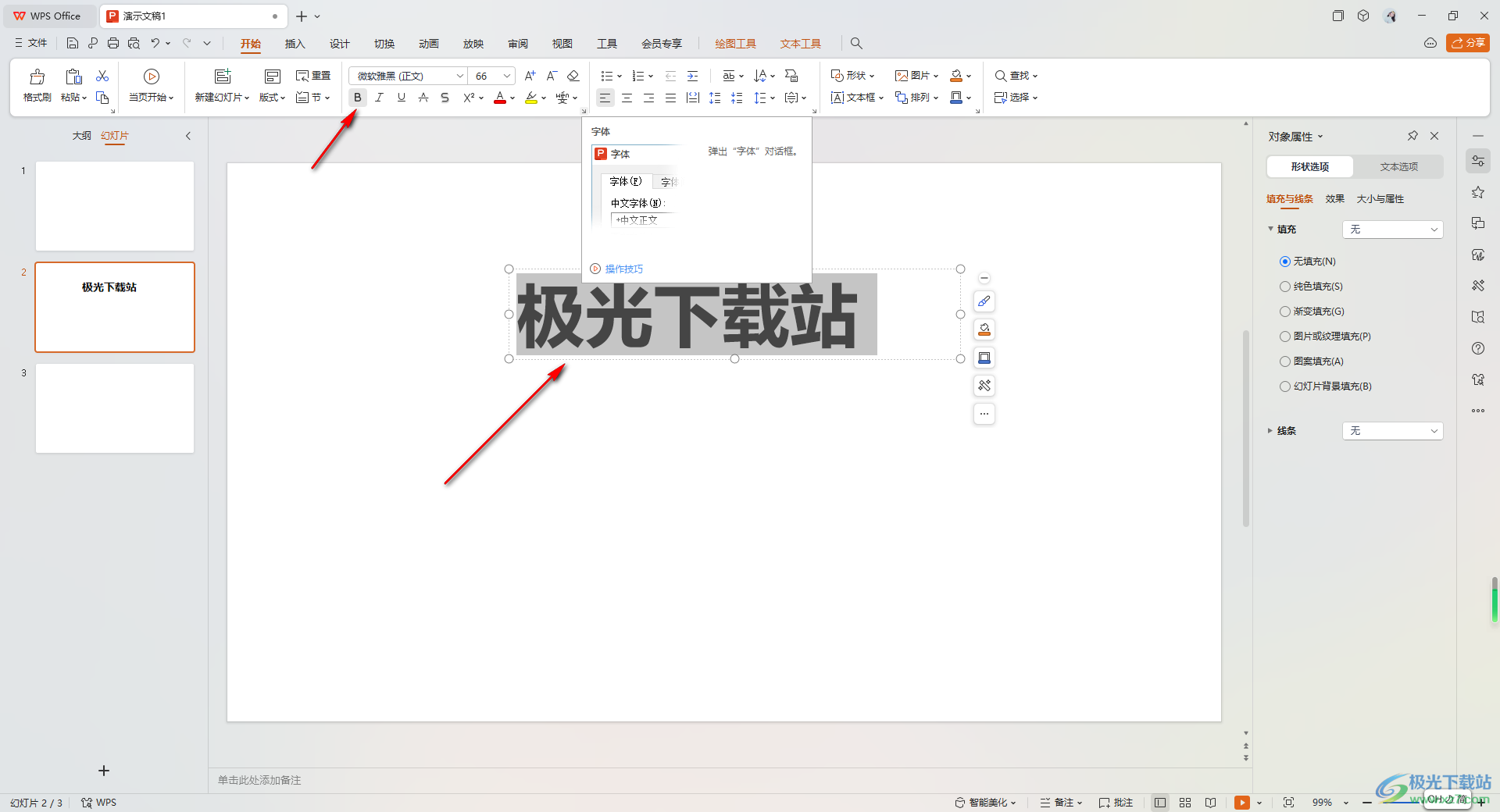
Task: Select slide 1 thumbnail
Action: pyautogui.click(x=115, y=206)
